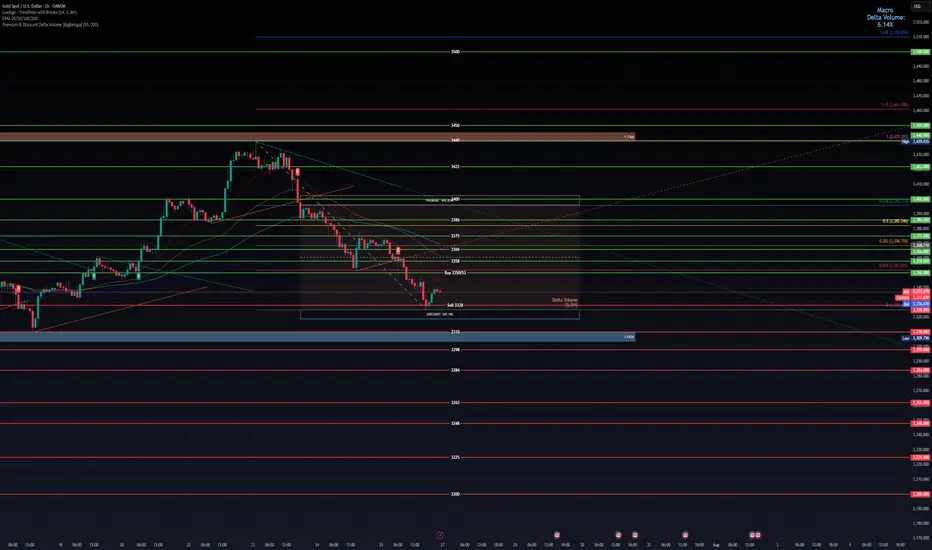Select the 3500 horizontal line label

pos(455,52)
